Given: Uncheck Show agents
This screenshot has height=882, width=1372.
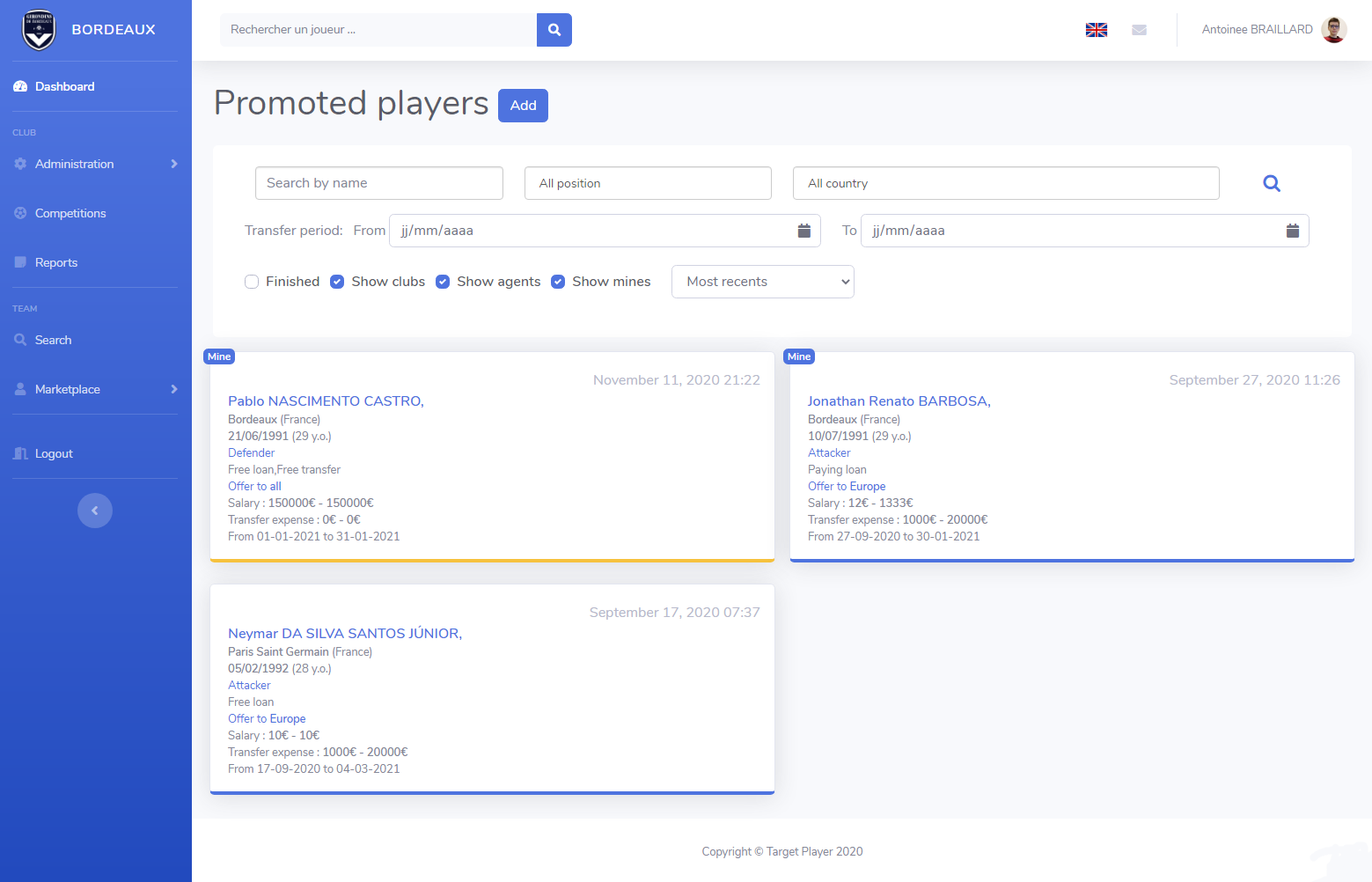Looking at the screenshot, I should coord(443,281).
